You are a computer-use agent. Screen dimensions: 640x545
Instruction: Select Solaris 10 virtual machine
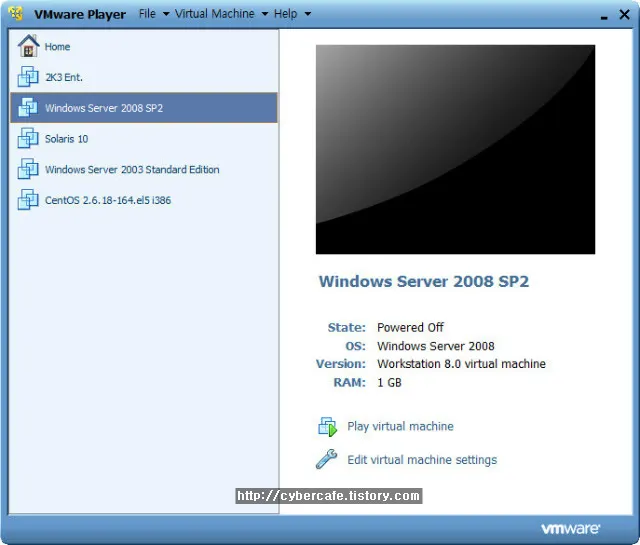tap(144, 138)
